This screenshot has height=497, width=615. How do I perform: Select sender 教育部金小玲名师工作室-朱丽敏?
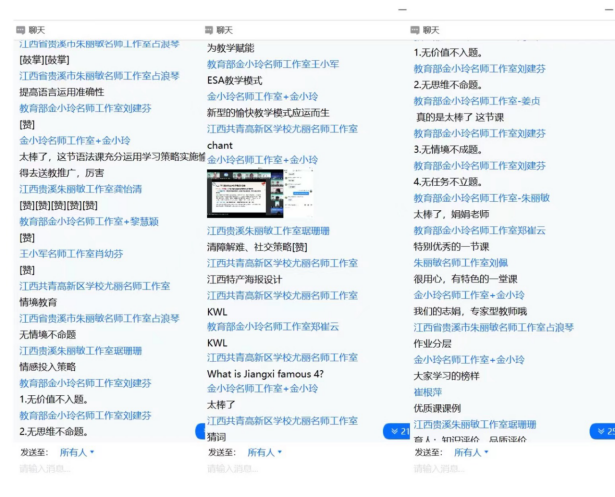481,198
